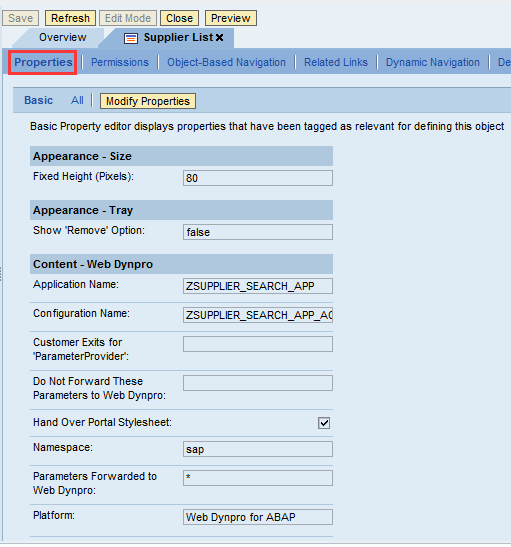Viewport: 511px width, 547px height.
Task: Select the Supplier List tab
Action: pos(178,37)
